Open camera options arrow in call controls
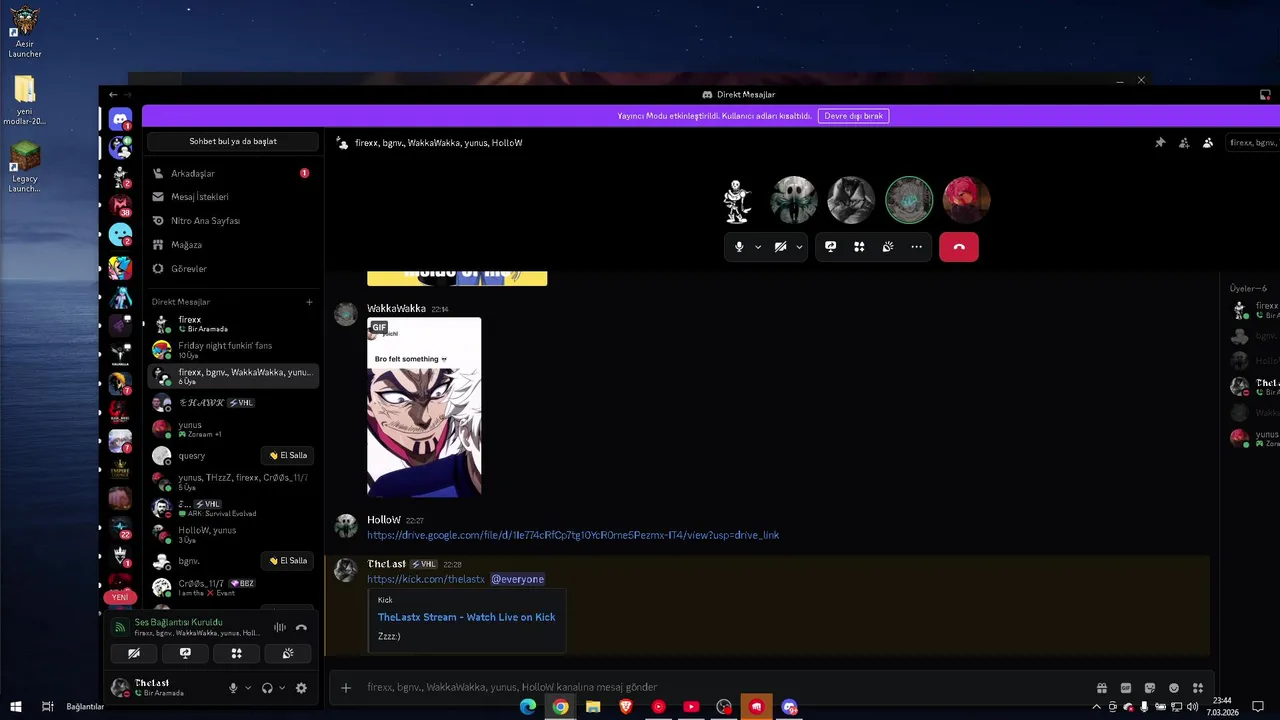1280x720 pixels. (799, 247)
